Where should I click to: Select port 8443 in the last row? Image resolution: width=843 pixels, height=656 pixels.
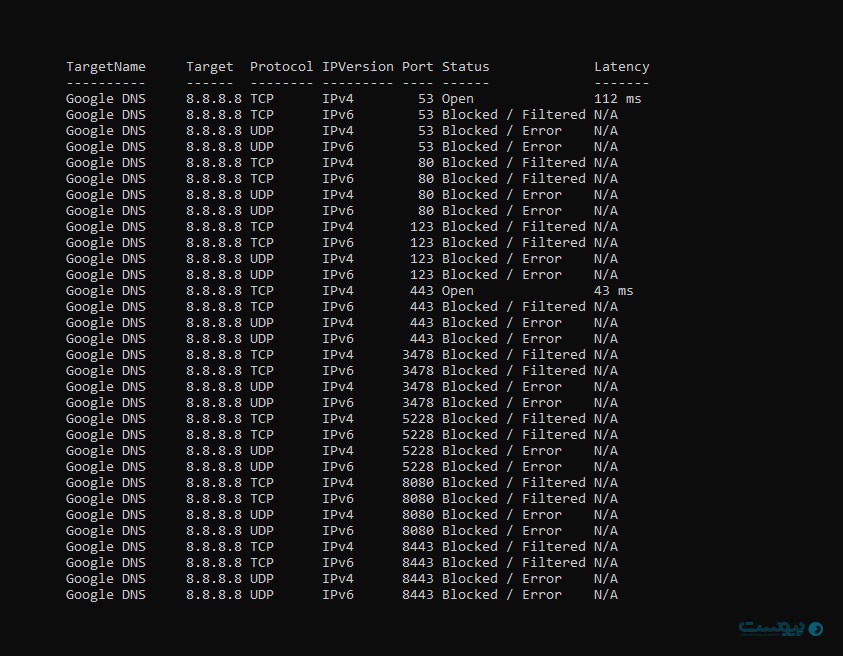tap(418, 595)
